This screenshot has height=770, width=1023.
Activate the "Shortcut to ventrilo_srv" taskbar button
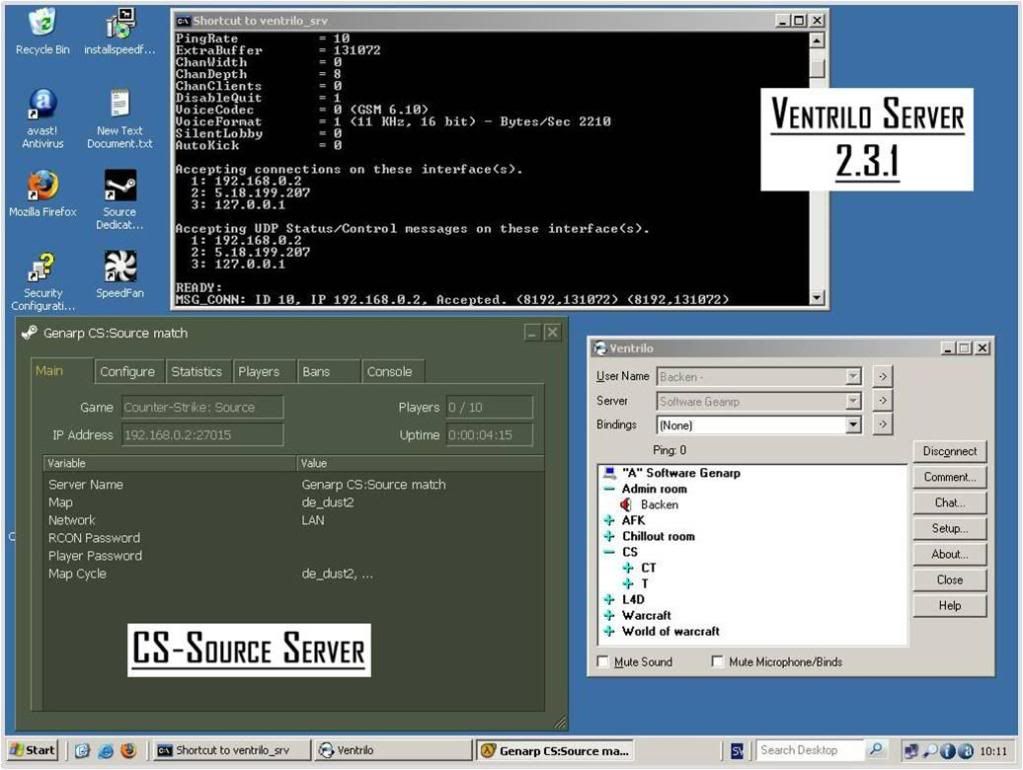232,750
